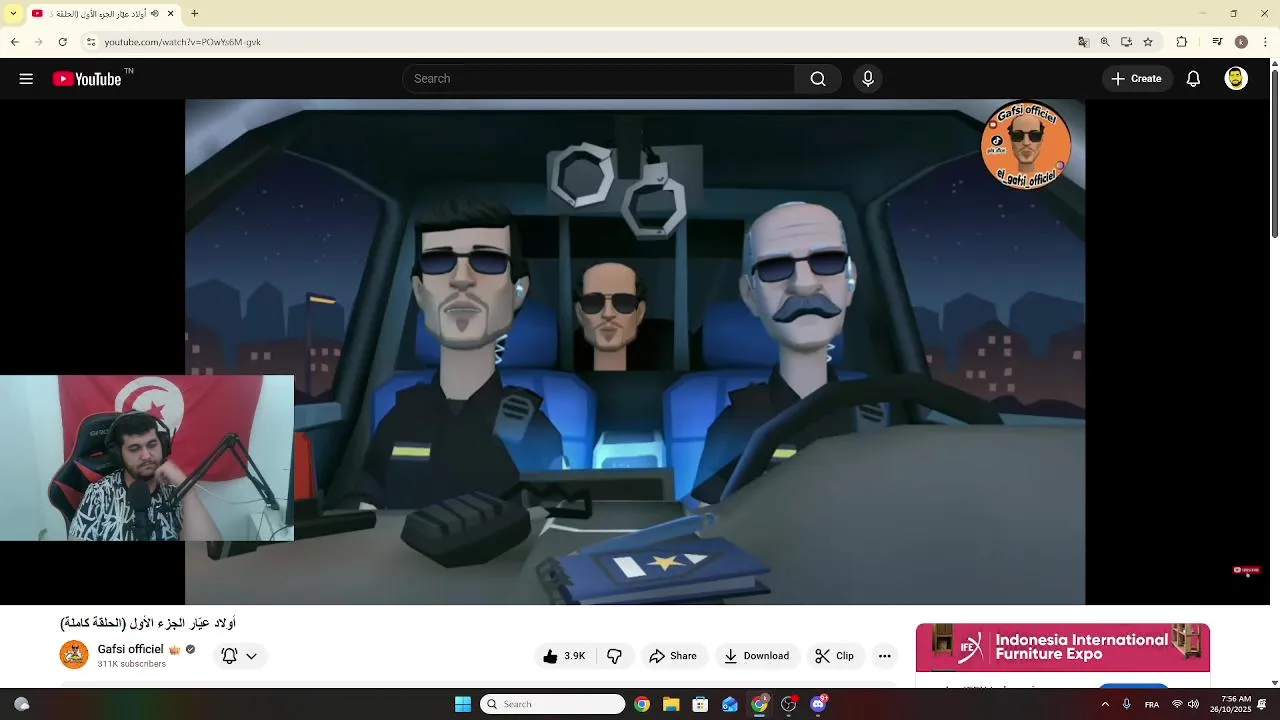This screenshot has width=1280, height=720.
Task: Open Chrome media controls icon
Action: pos(1217,42)
